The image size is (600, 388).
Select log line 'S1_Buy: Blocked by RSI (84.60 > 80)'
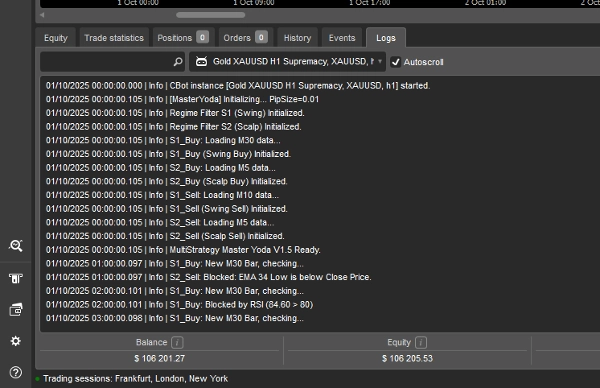(179, 305)
